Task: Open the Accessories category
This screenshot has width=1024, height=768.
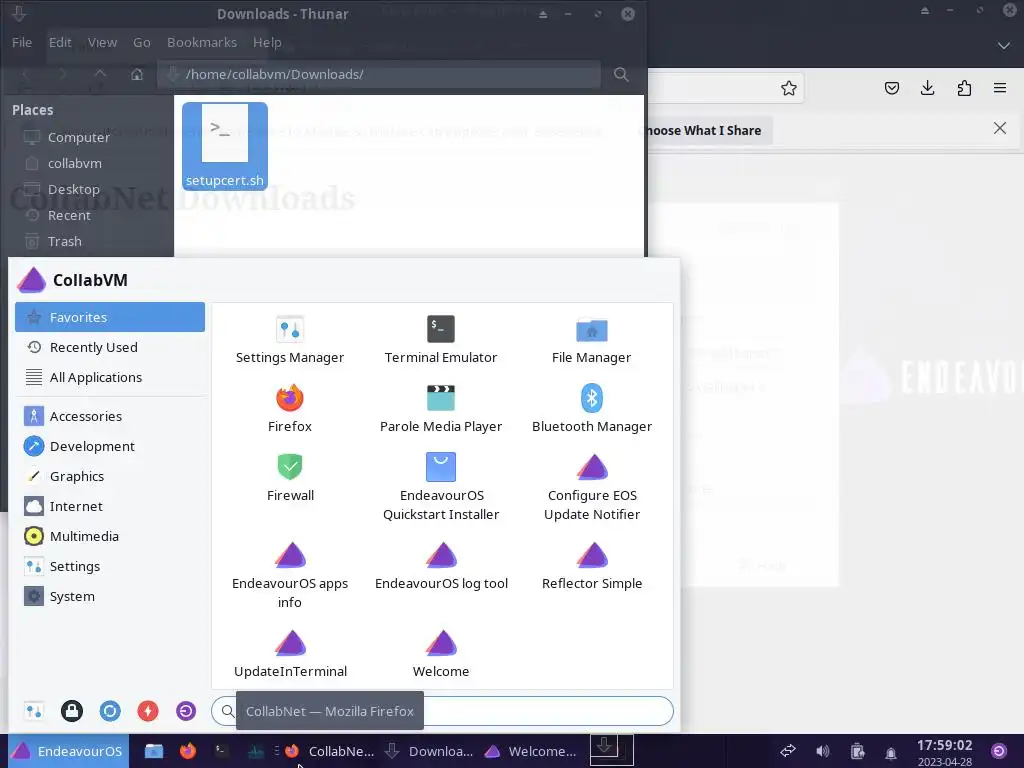Action: click(x=110, y=416)
